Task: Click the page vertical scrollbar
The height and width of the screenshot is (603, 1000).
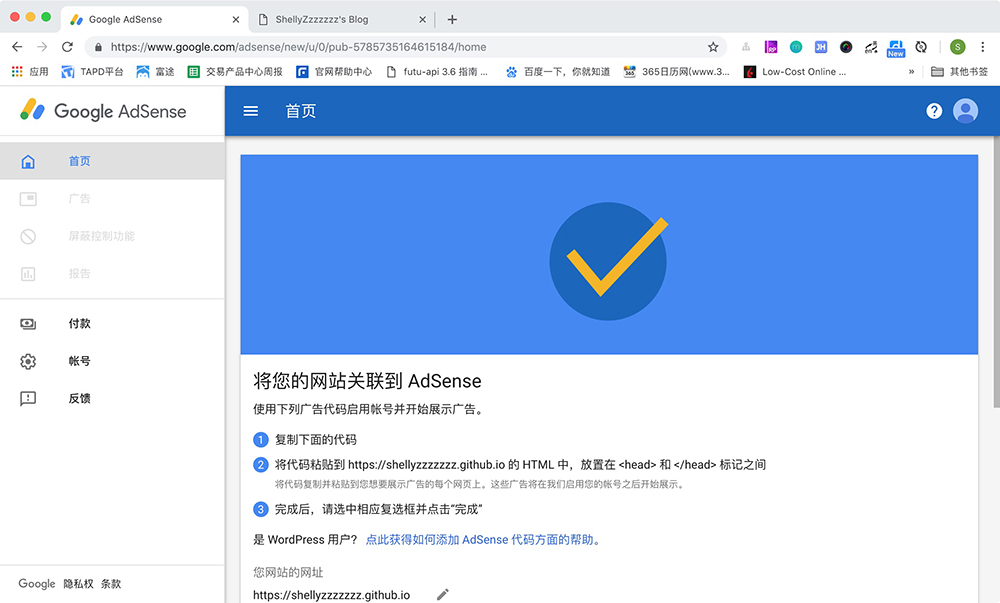Action: [x=996, y=271]
